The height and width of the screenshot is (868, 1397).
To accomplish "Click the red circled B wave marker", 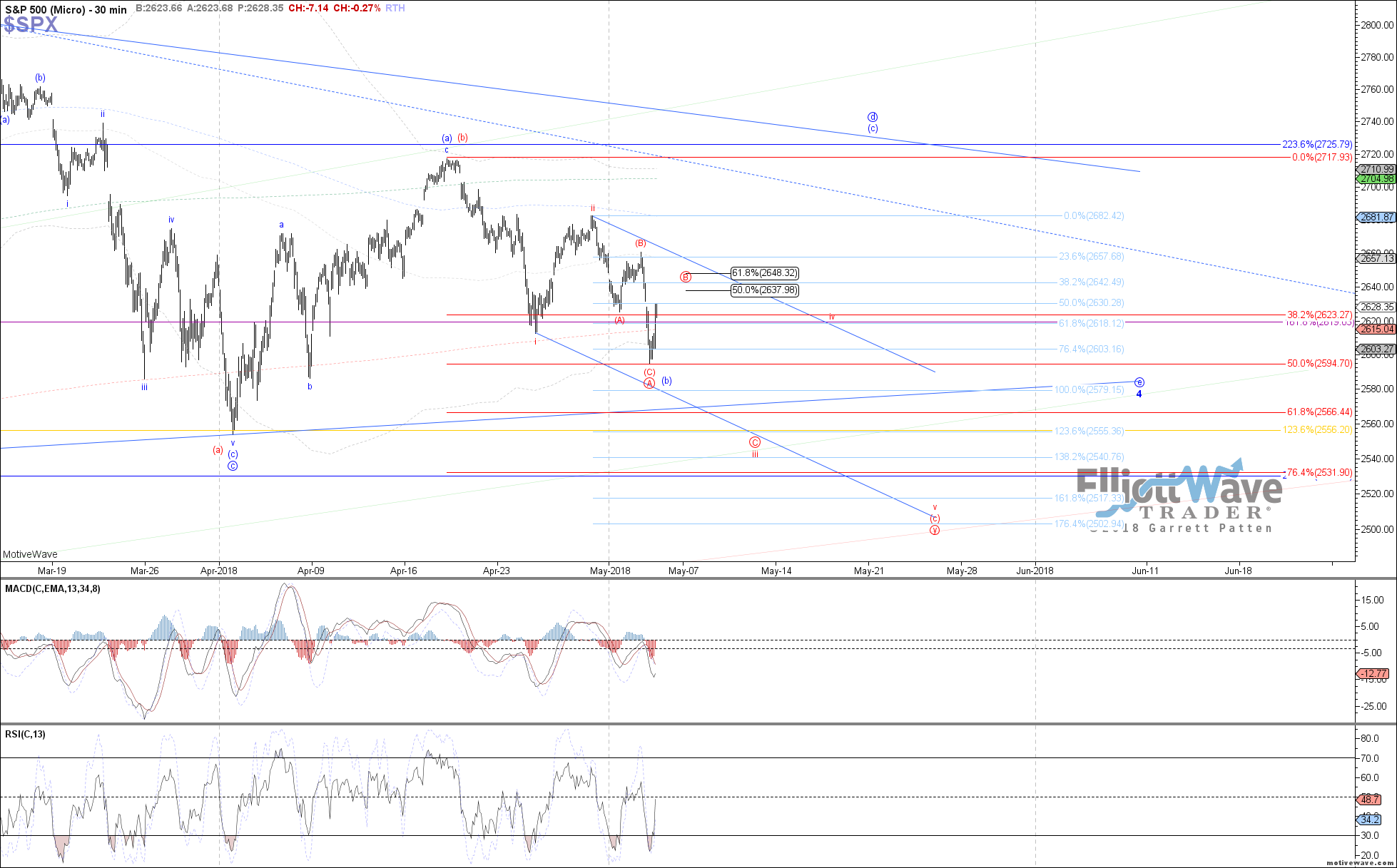I will tap(686, 277).
